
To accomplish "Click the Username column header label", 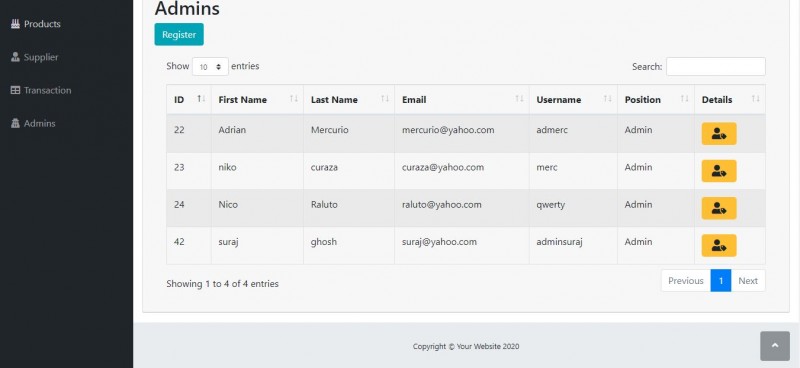I will click(x=559, y=100).
